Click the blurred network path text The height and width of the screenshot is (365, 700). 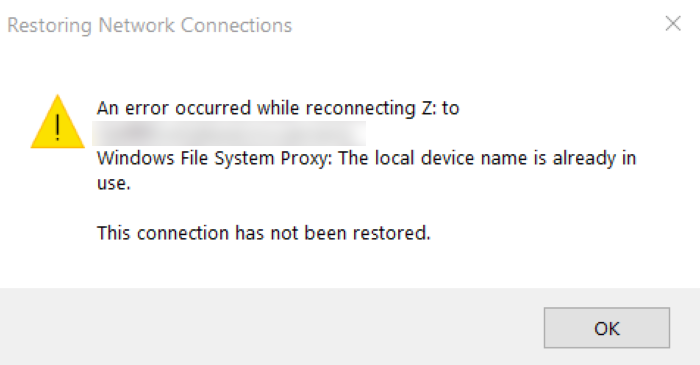point(229,133)
